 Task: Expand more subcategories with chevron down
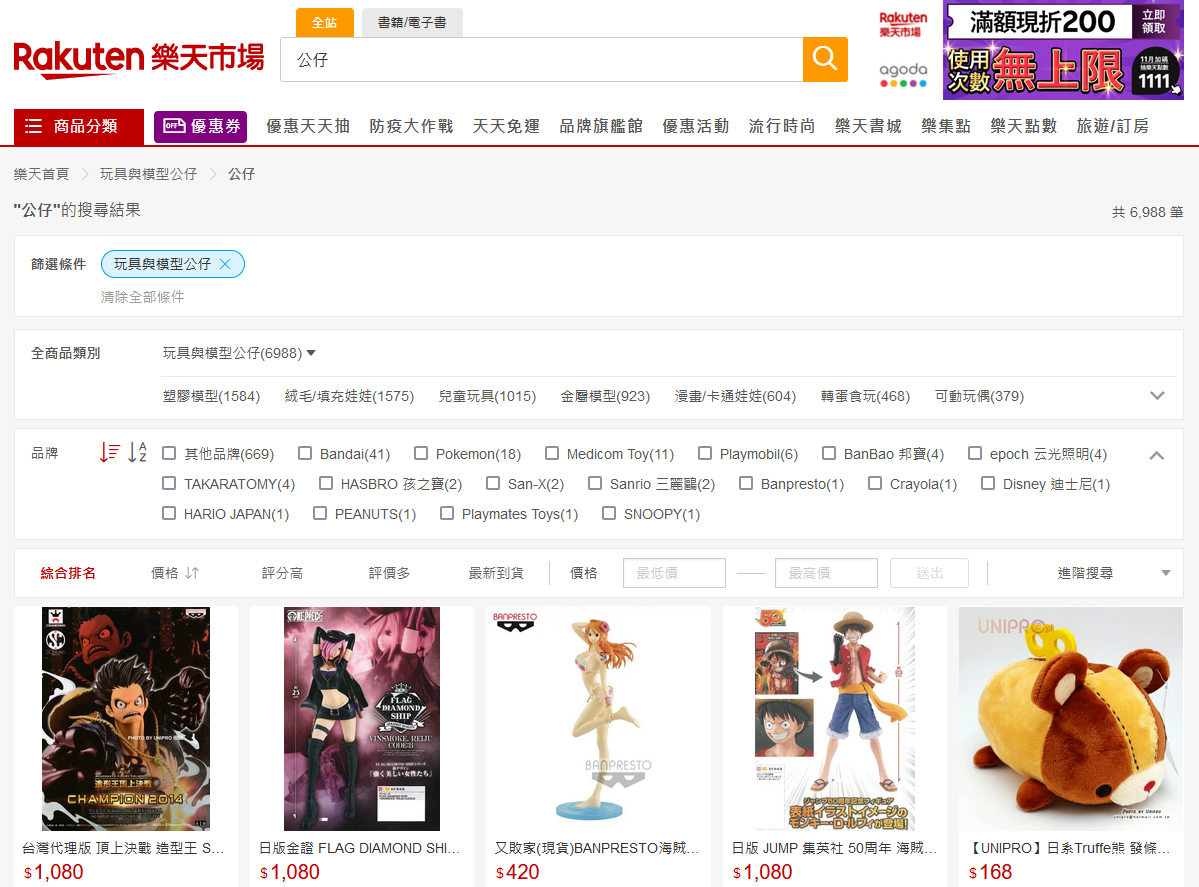(x=1157, y=395)
